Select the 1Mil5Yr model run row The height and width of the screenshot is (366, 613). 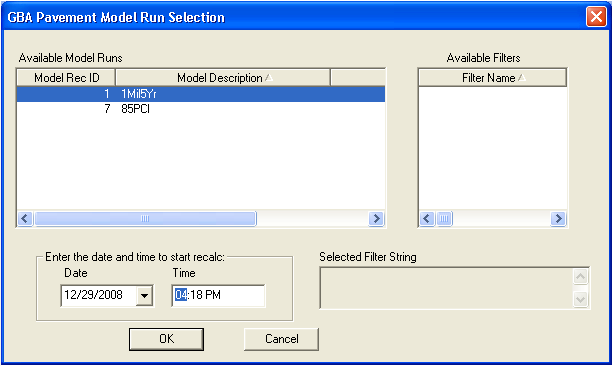pos(201,94)
